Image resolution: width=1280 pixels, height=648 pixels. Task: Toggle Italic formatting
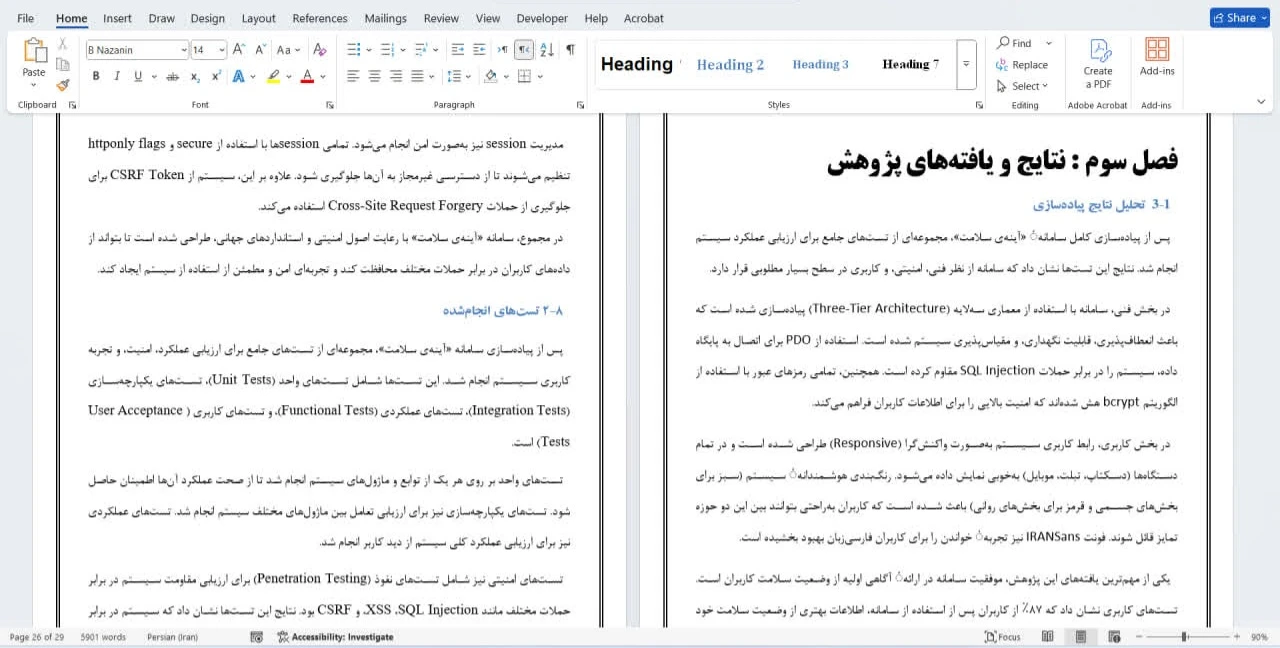click(x=117, y=76)
